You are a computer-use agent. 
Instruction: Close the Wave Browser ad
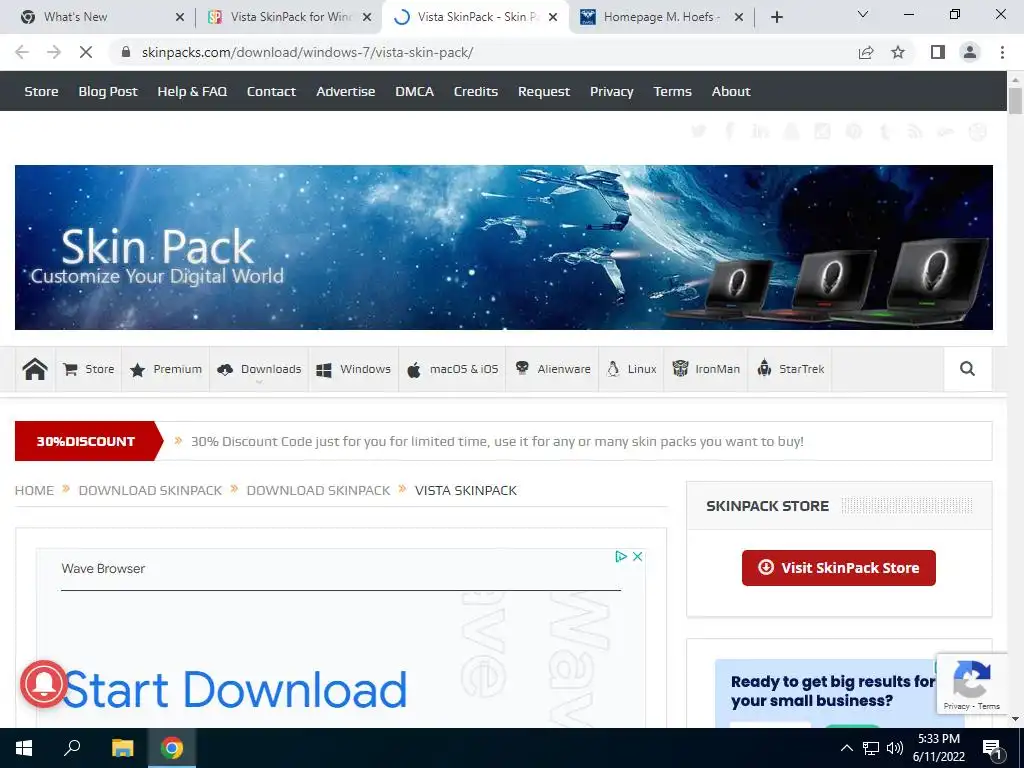637,556
